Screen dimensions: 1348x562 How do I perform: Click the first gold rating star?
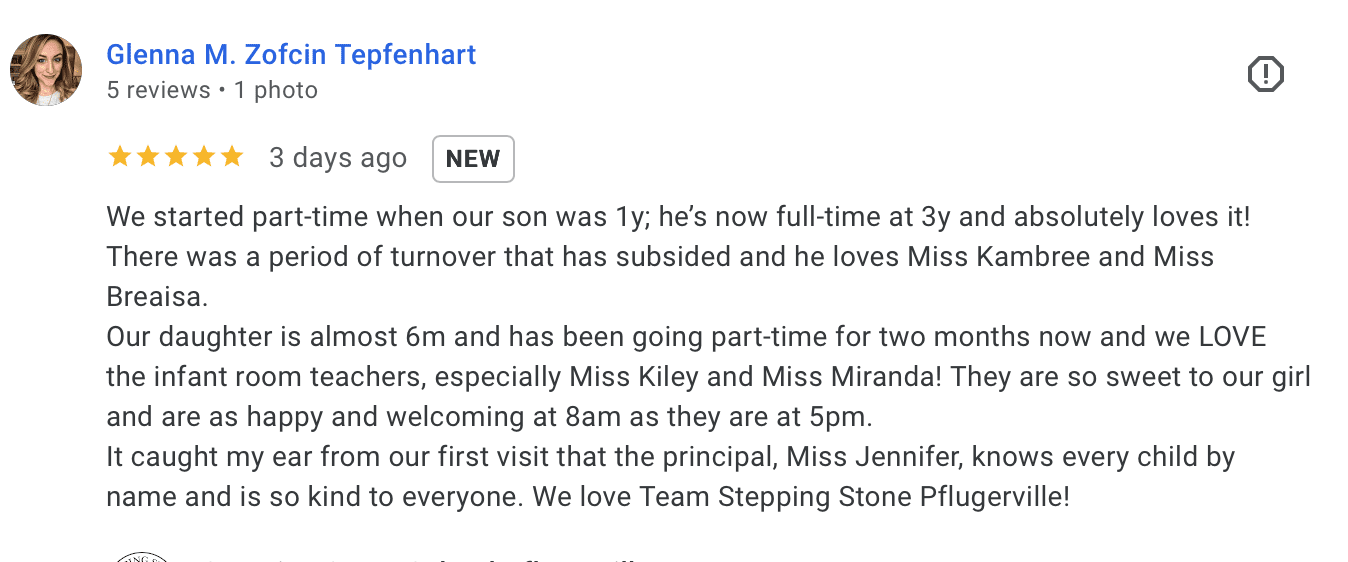click(x=119, y=157)
